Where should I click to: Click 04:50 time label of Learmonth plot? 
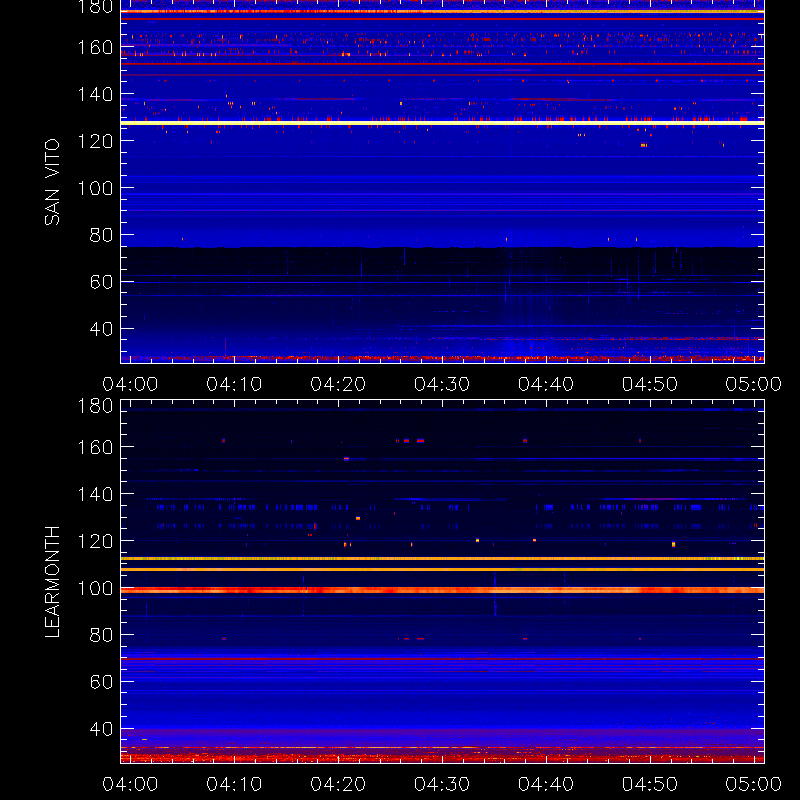649,784
